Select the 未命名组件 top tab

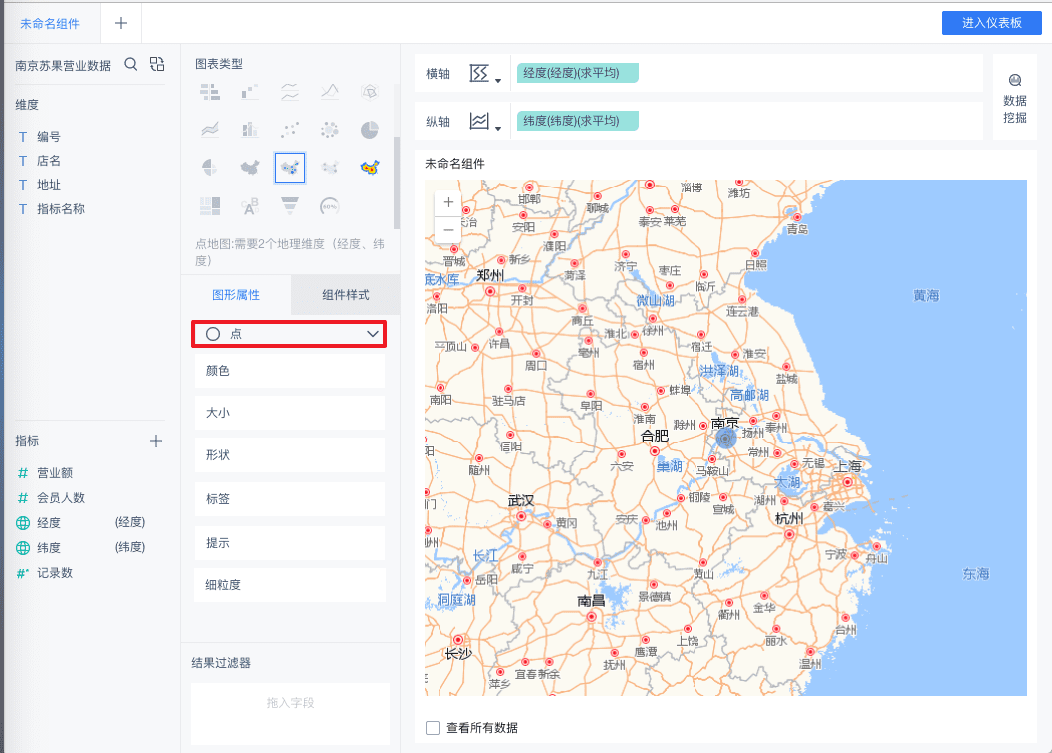50,23
